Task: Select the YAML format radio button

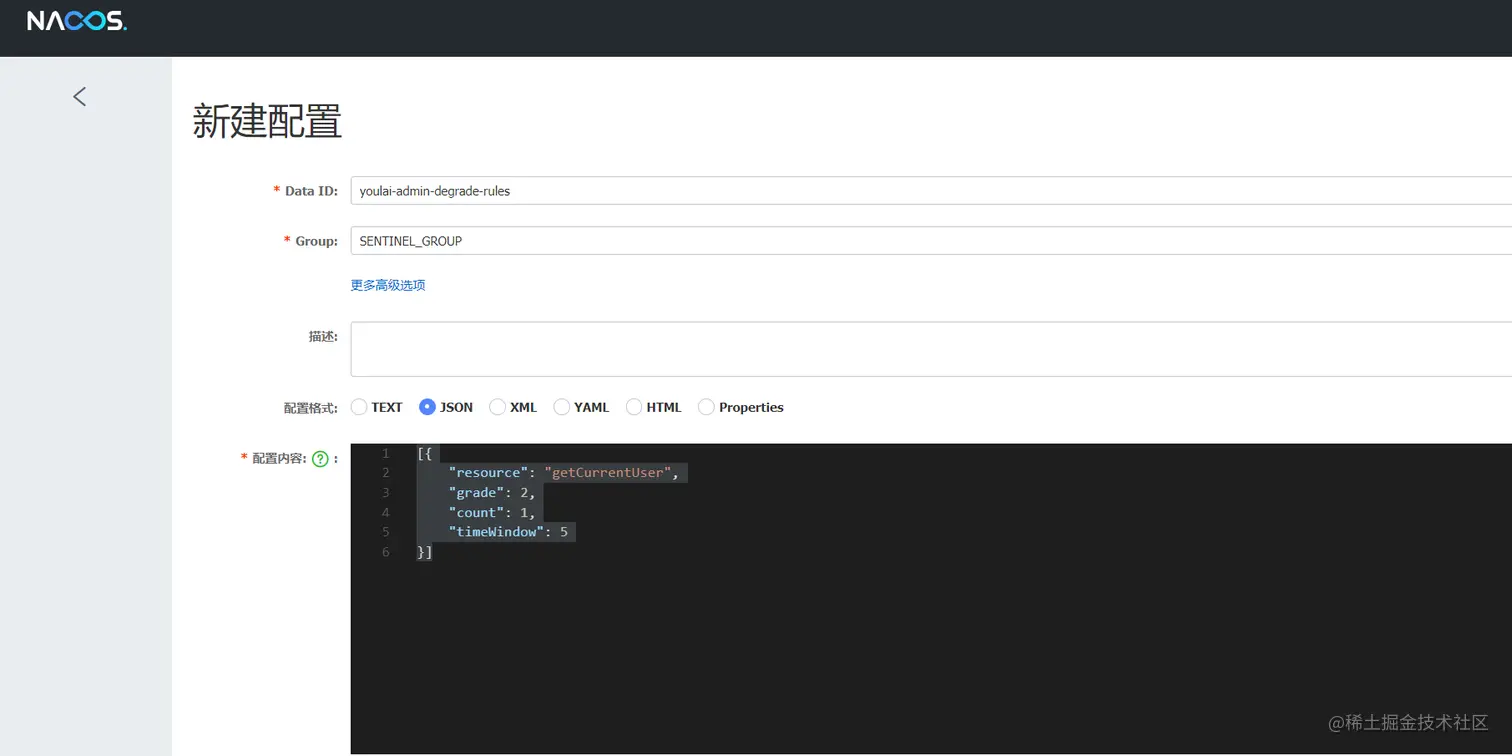Action: [x=562, y=407]
